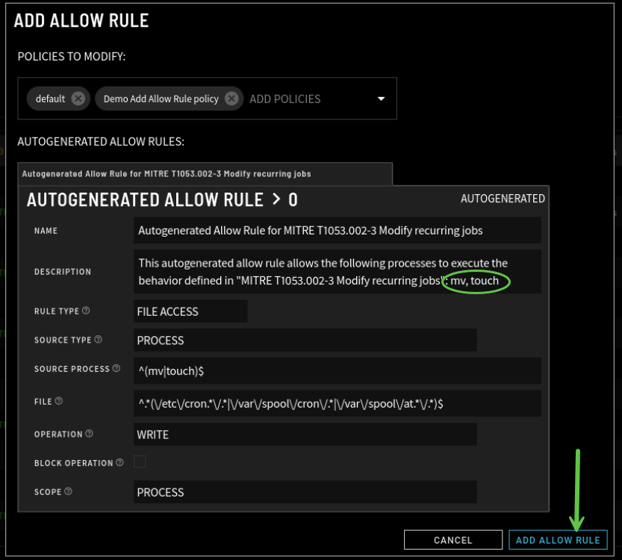Click the default policy chip label
Screen dimensions: 622x560
pos(50,99)
